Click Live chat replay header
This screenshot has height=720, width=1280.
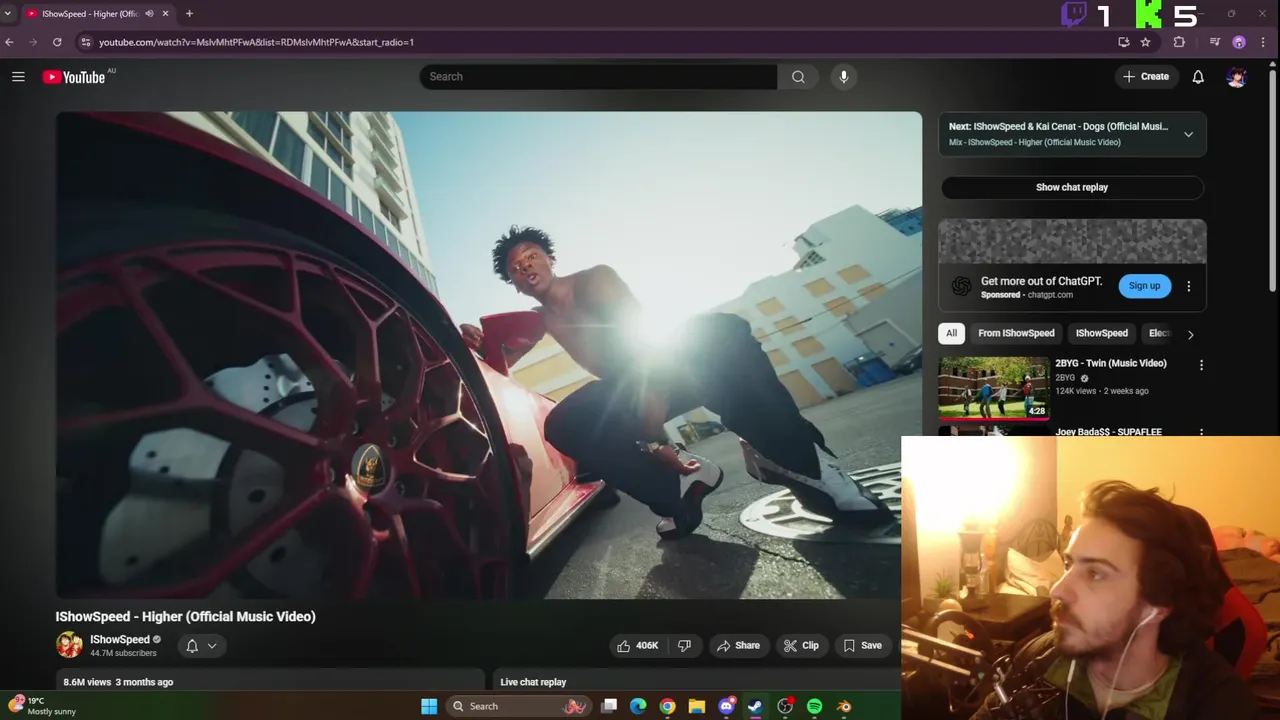pyautogui.click(x=533, y=682)
